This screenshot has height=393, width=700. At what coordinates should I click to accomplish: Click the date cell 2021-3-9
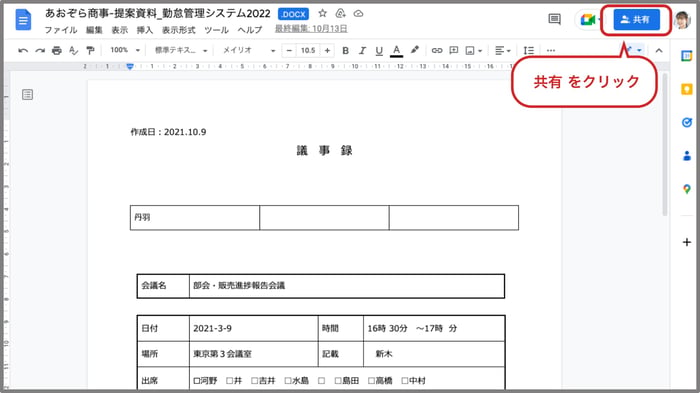click(x=254, y=328)
